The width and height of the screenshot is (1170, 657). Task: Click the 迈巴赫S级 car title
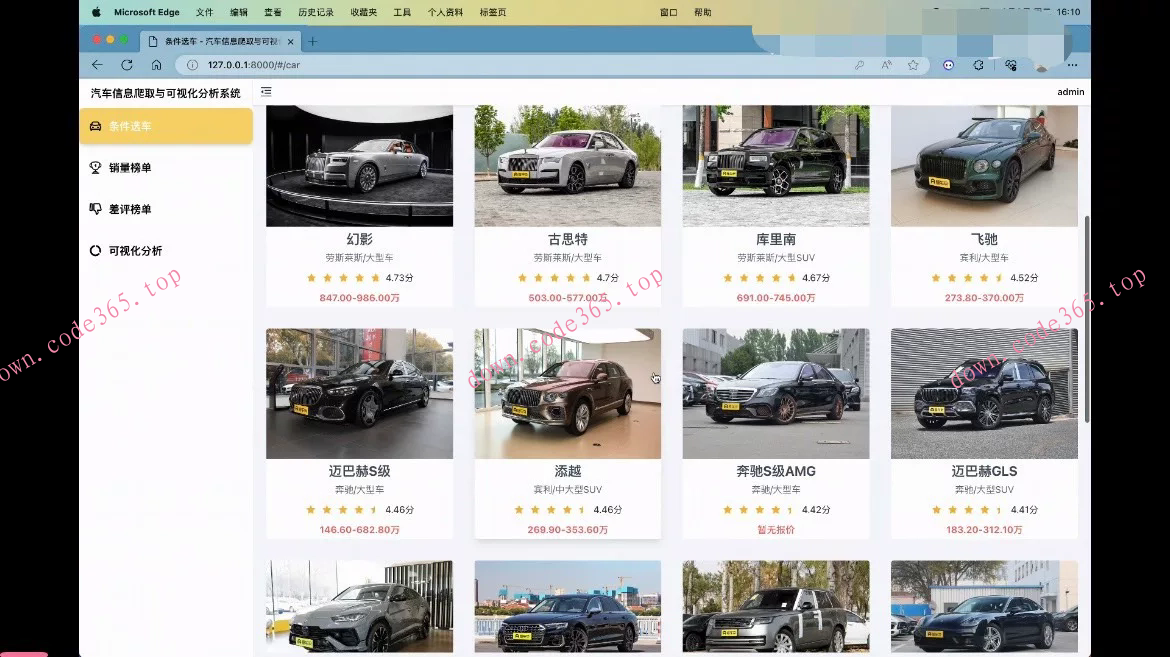tap(360, 471)
